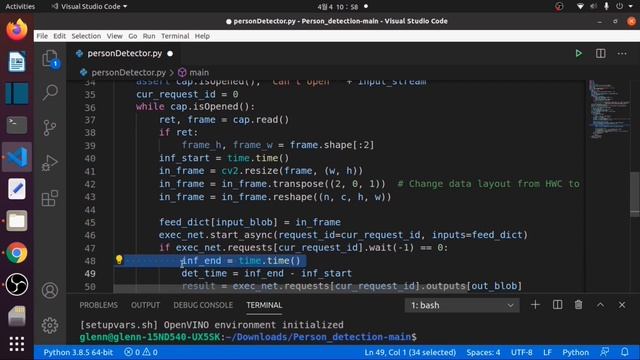This screenshot has width=640, height=360.
Task: Switch to the OUTPUT panel tab
Action: [145, 305]
